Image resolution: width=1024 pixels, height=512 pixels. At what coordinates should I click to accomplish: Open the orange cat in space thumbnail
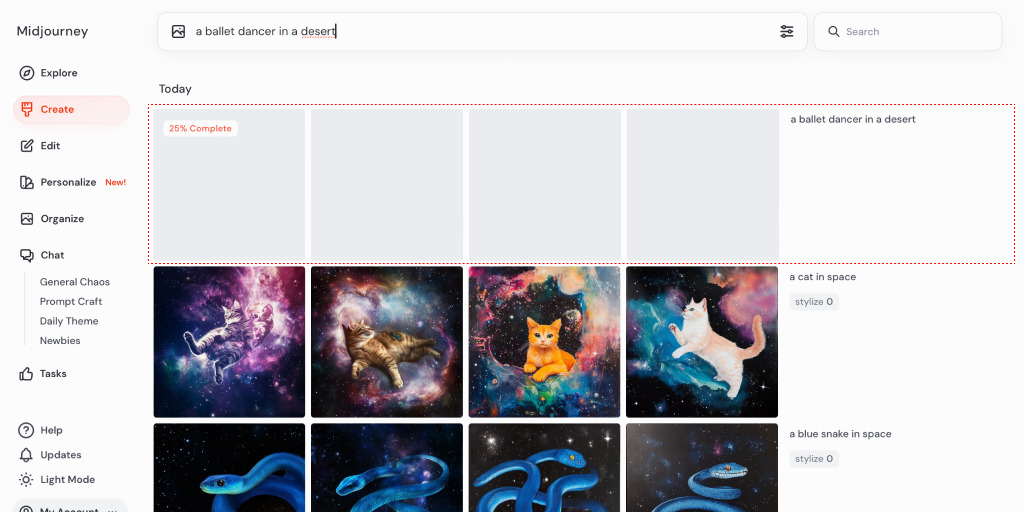pos(545,342)
